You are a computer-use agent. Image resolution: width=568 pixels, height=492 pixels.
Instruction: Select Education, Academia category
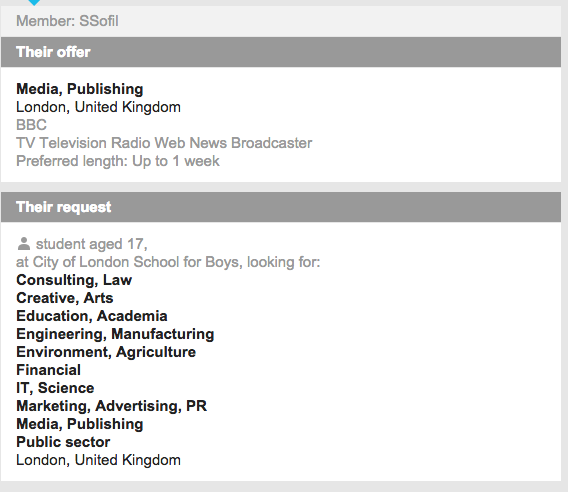pyautogui.click(x=92, y=316)
